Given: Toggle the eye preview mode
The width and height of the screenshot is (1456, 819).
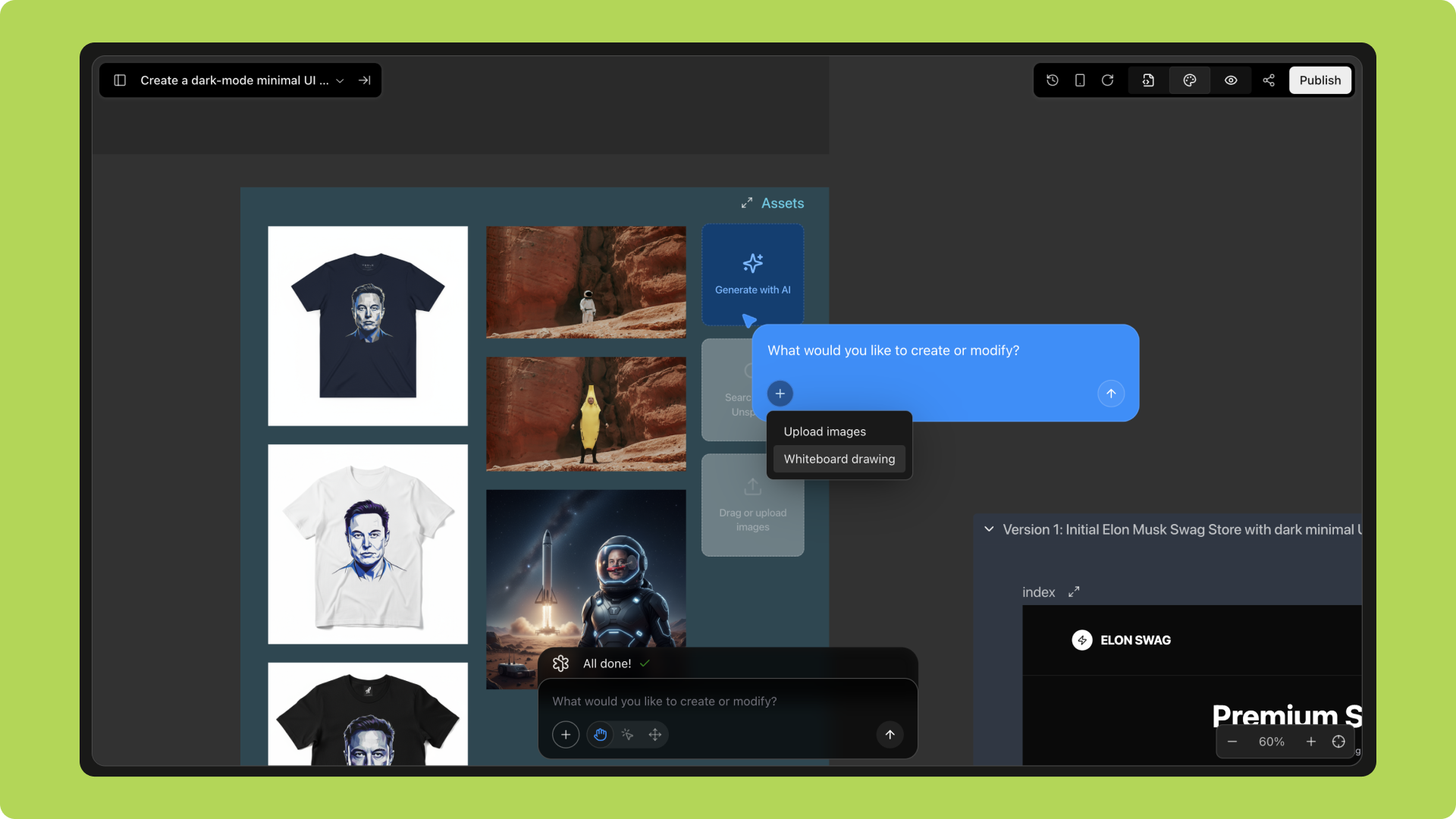Looking at the screenshot, I should 1231,80.
